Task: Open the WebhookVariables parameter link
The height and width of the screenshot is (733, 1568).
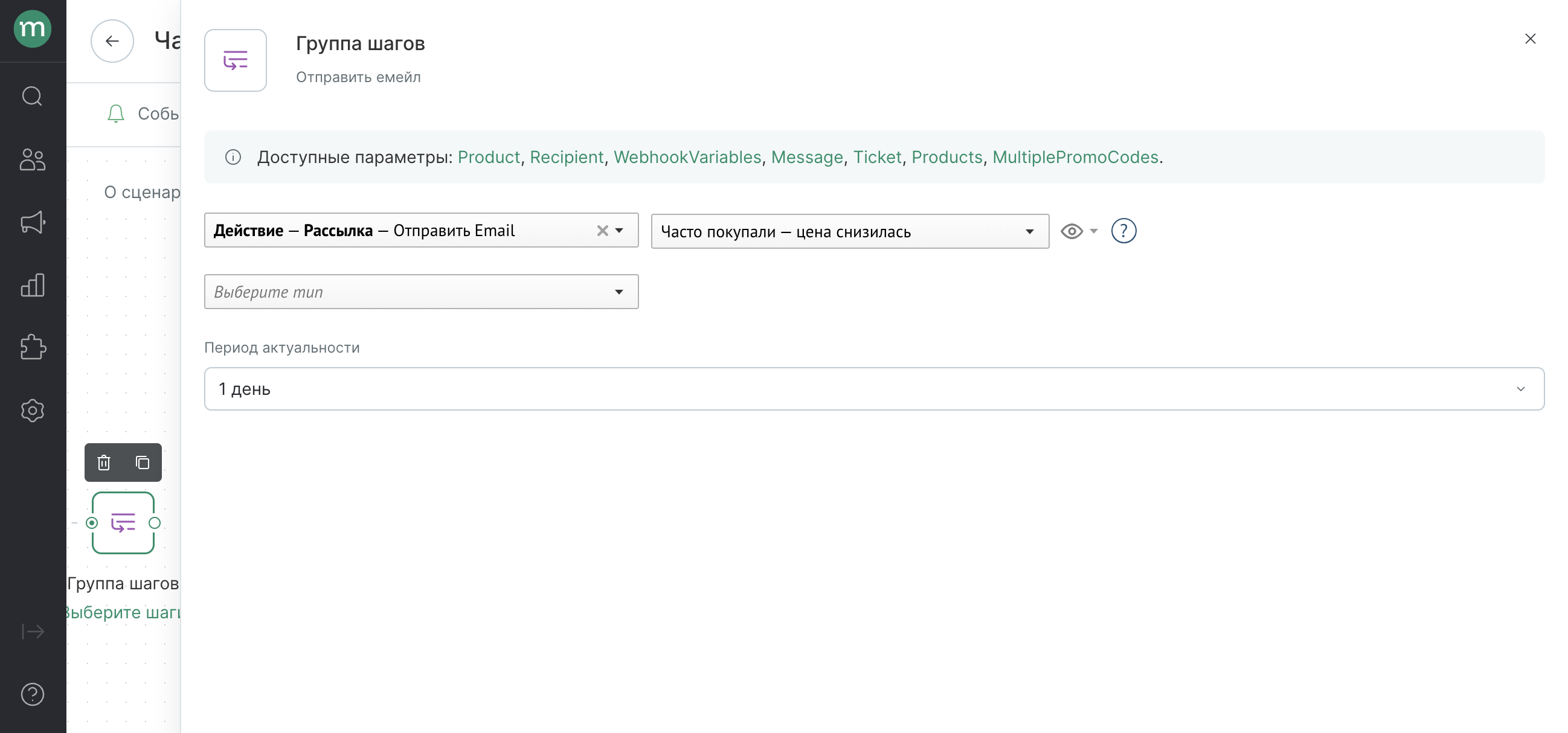Action: coord(687,157)
